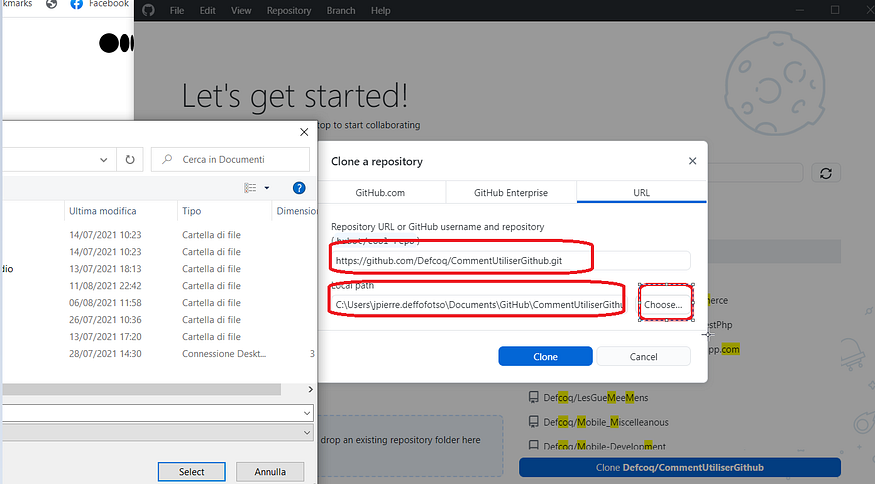Click the Choose... button

(x=663, y=305)
